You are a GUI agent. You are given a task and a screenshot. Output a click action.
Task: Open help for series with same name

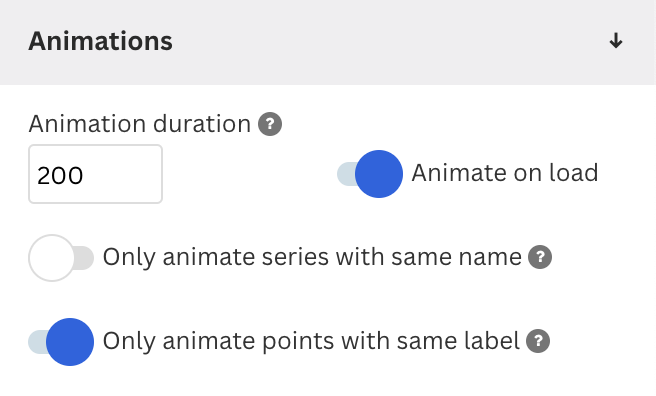coord(540,257)
